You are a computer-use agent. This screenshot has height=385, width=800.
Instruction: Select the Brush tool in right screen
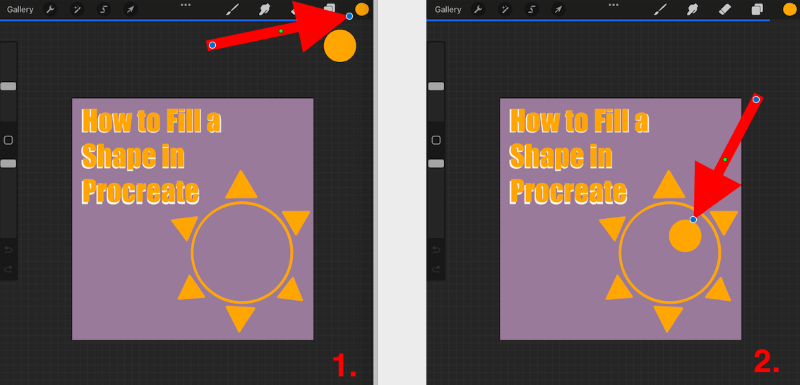[x=661, y=10]
